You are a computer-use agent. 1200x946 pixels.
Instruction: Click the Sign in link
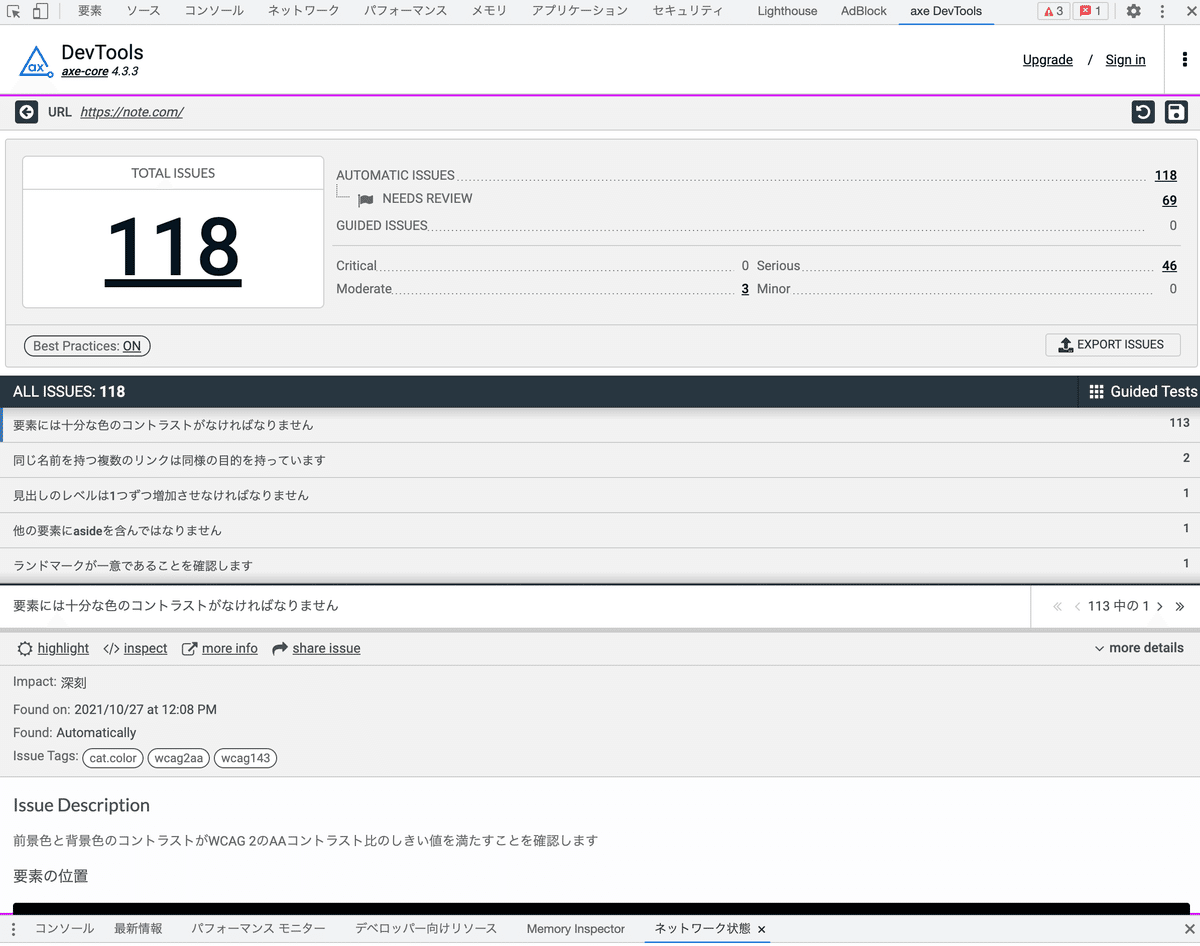pyautogui.click(x=1125, y=60)
